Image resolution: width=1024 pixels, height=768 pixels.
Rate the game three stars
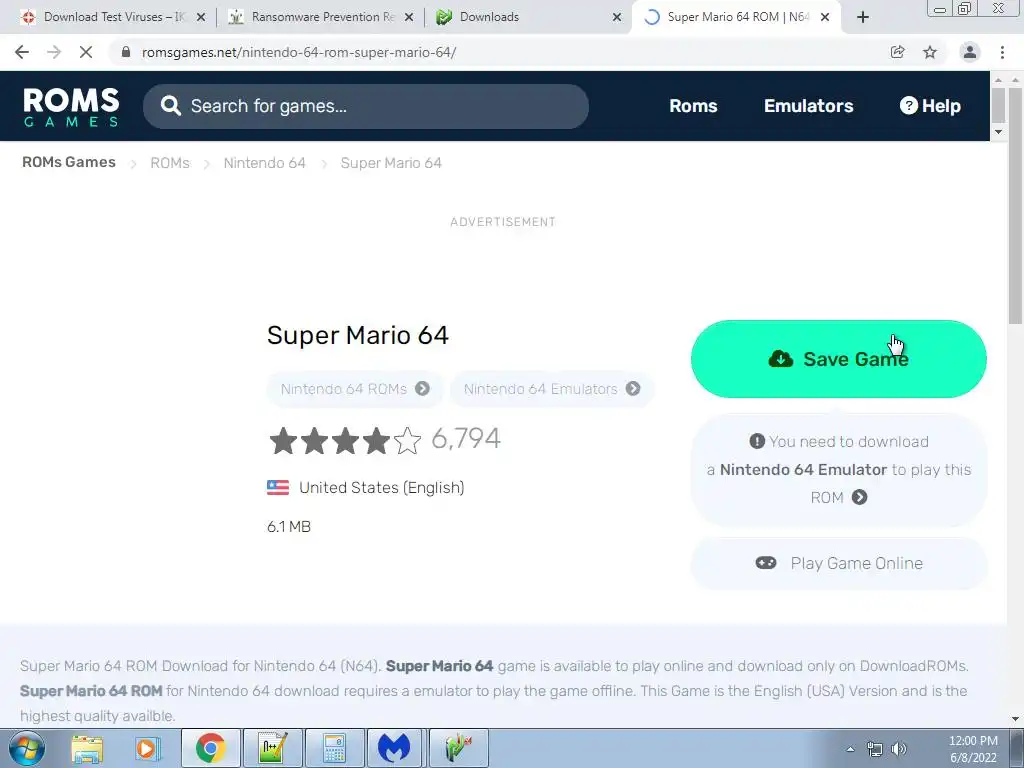pos(345,441)
